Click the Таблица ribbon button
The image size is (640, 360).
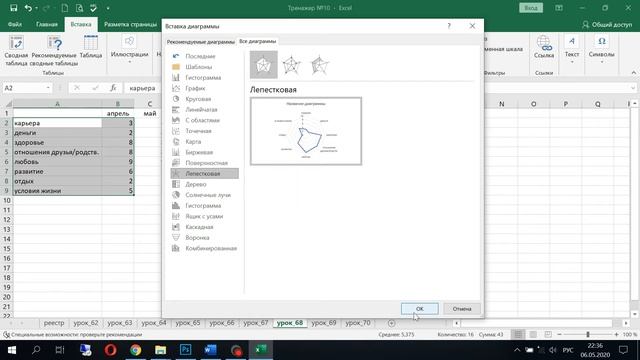point(91,47)
